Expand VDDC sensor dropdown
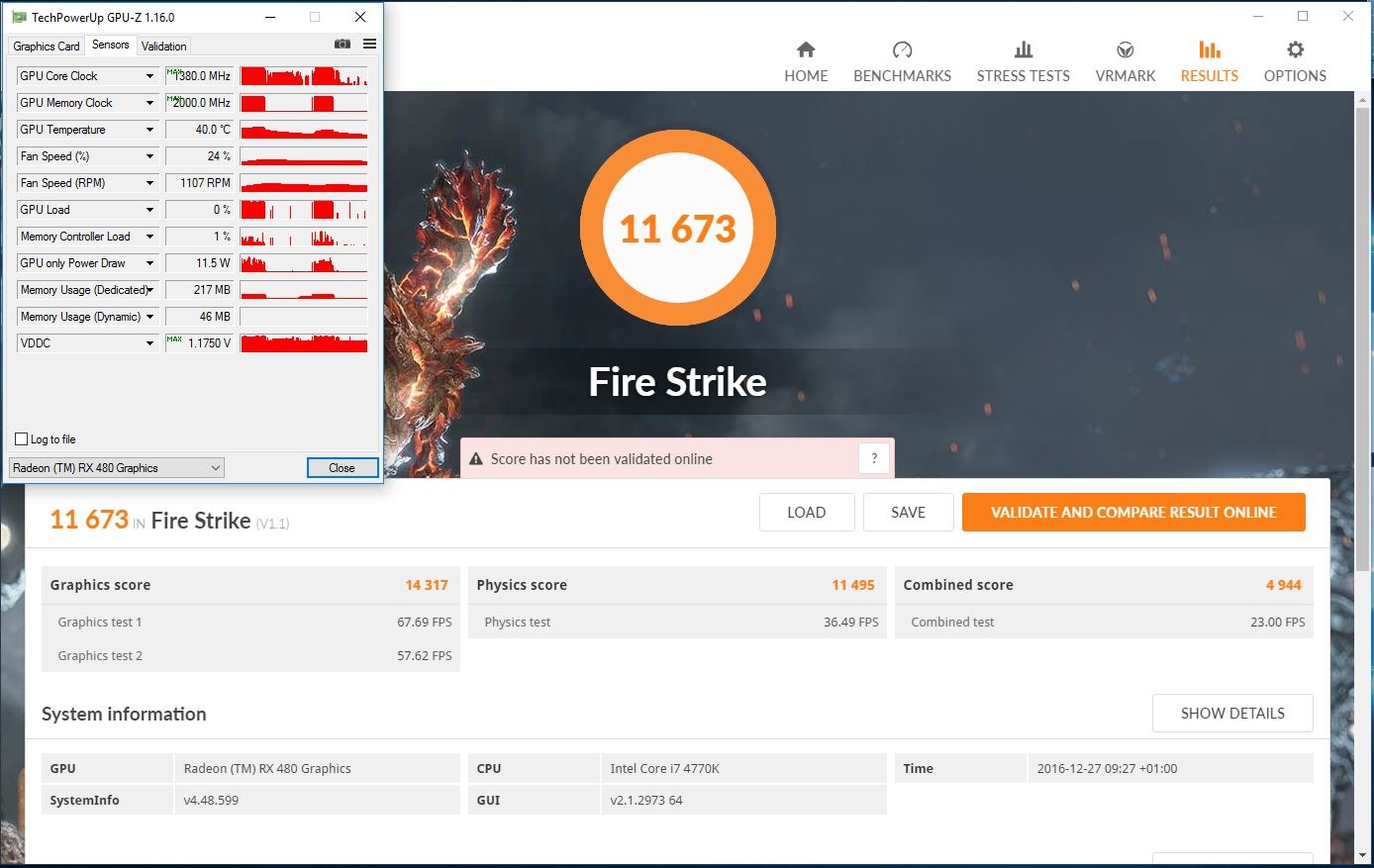 point(150,343)
